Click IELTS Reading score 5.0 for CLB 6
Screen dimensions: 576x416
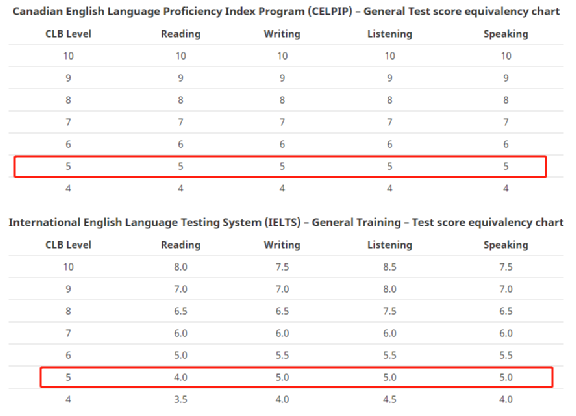pyautogui.click(x=181, y=355)
